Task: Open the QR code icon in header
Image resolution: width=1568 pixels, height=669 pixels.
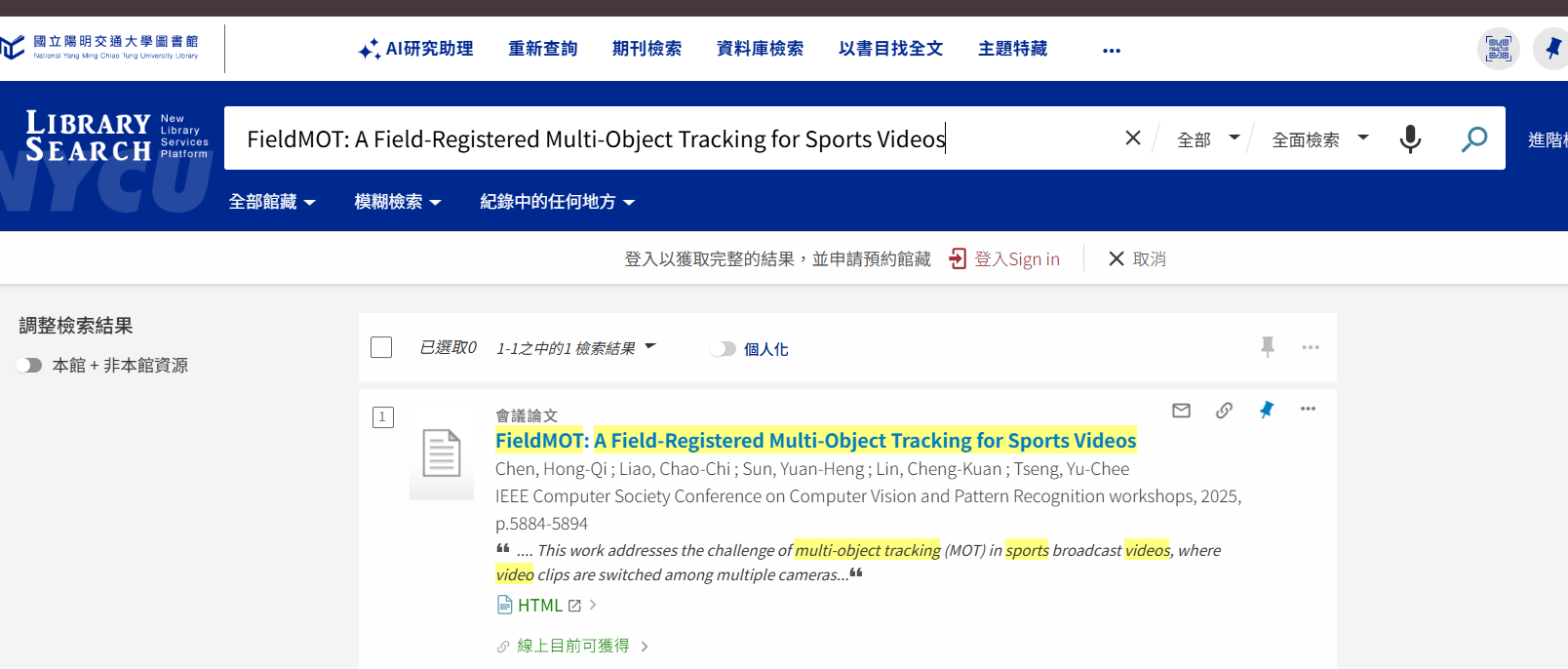Action: click(1498, 49)
